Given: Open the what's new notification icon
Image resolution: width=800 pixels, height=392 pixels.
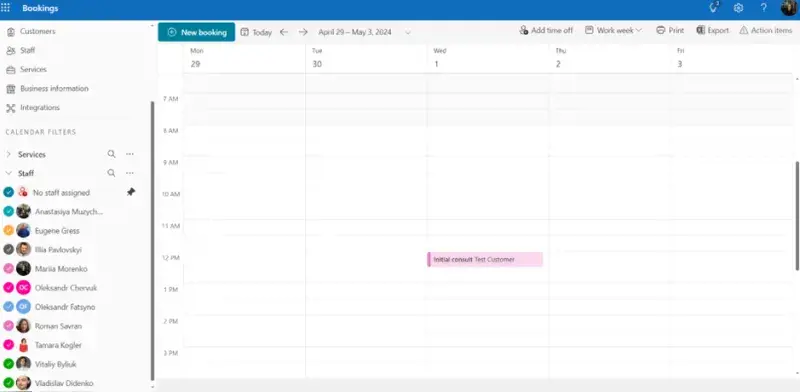Looking at the screenshot, I should [x=714, y=7].
